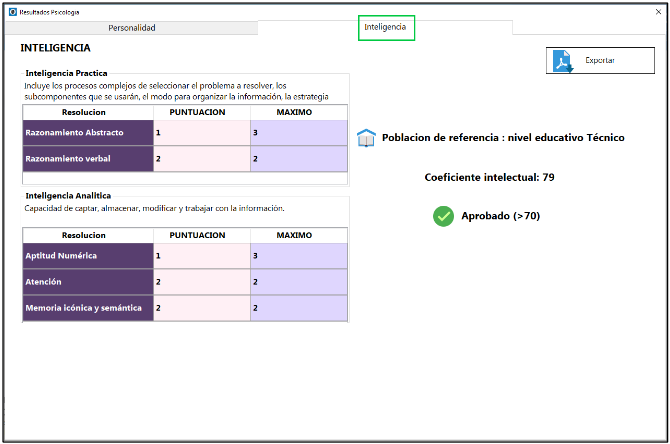Click the Resultados Psicologia app icon in title bar
The image size is (670, 444).
(x=12, y=11)
